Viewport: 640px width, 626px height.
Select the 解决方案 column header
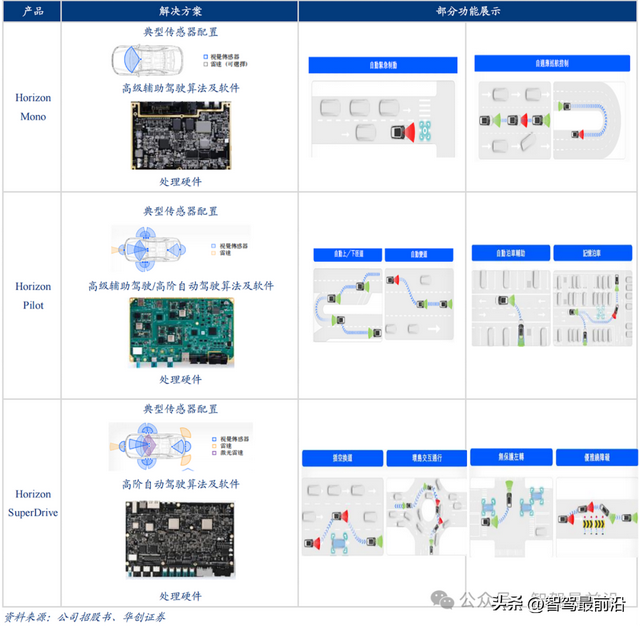[x=180, y=11]
